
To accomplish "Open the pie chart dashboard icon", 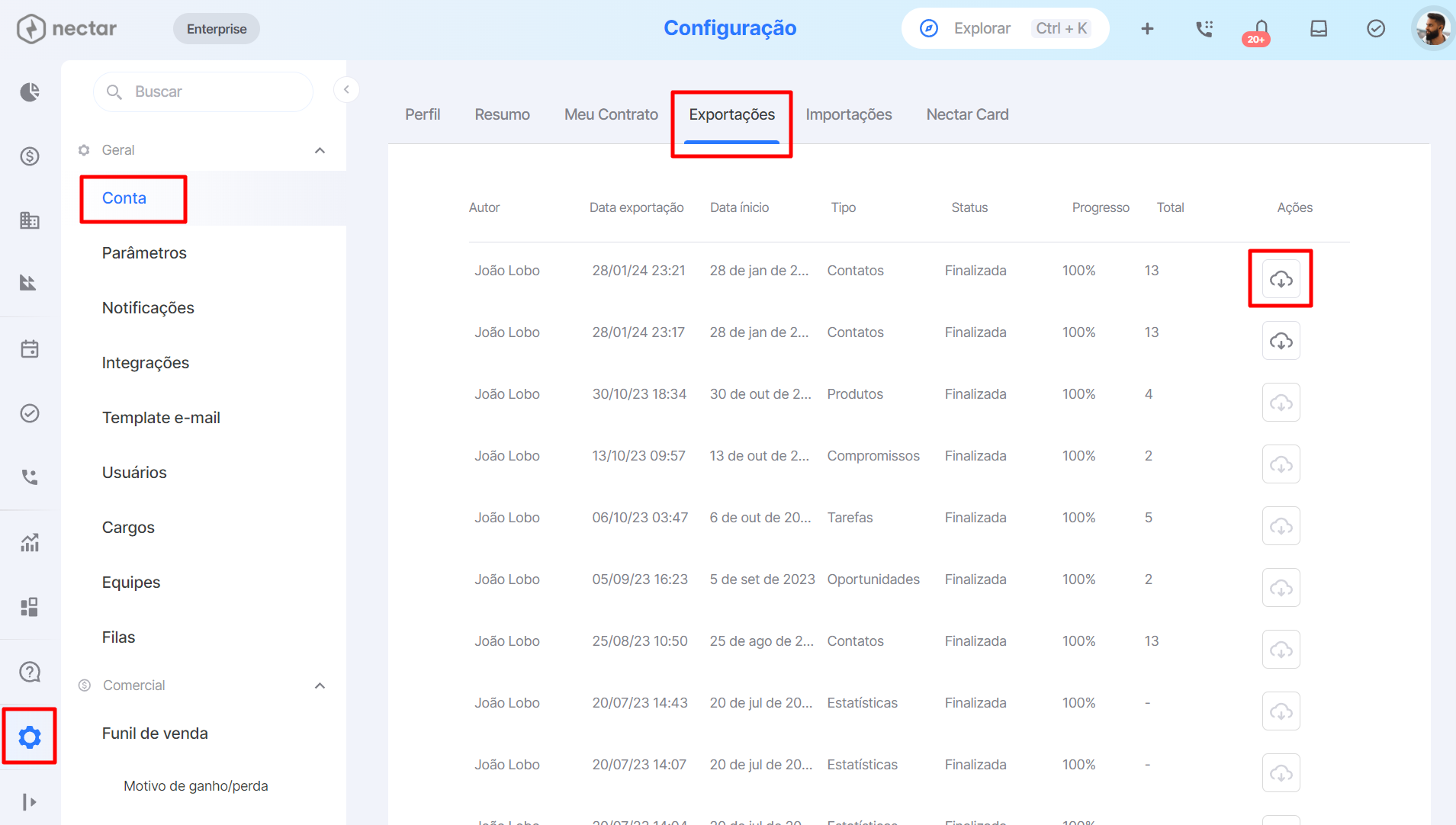I will (30, 92).
